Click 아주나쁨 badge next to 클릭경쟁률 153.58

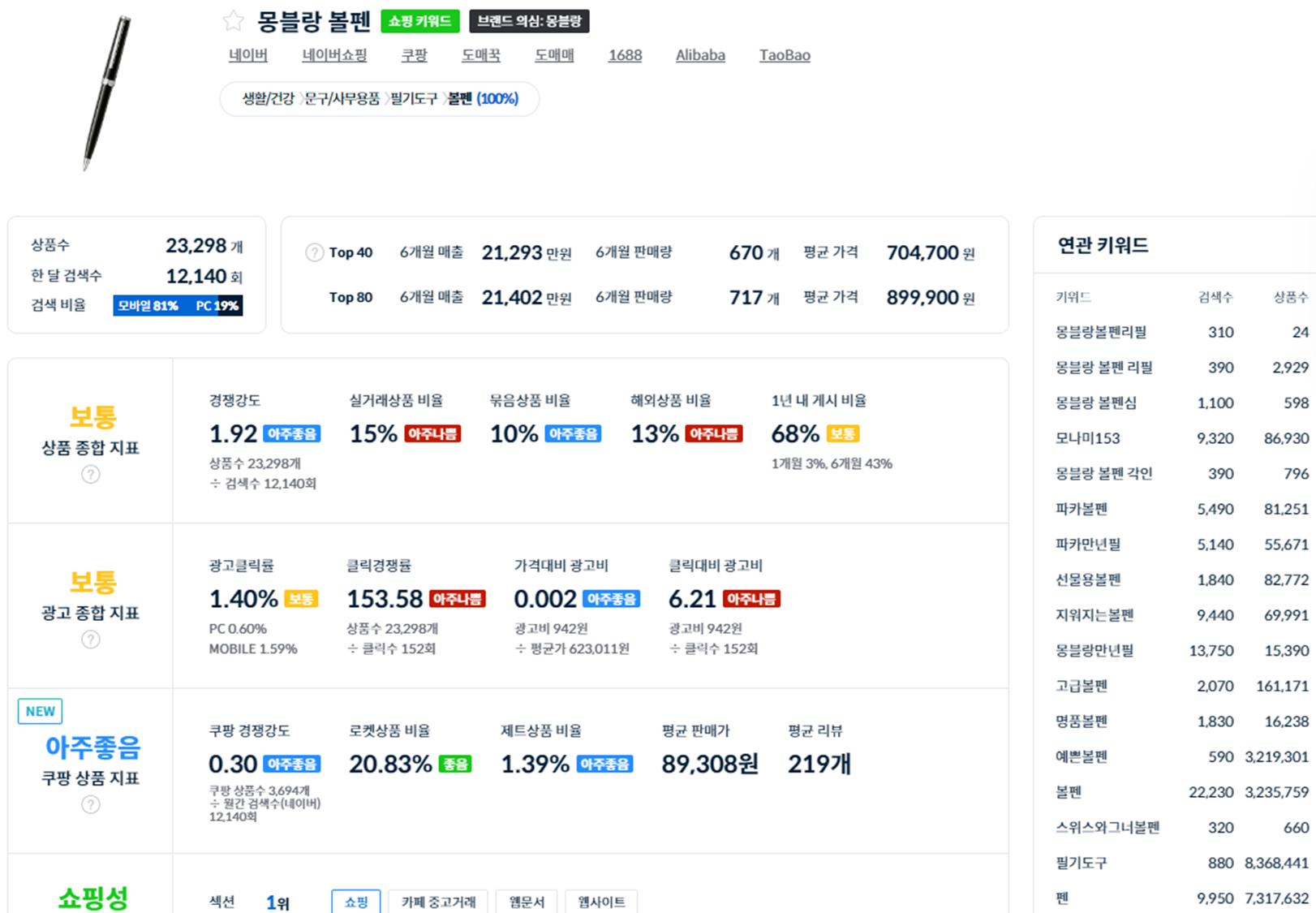(458, 599)
